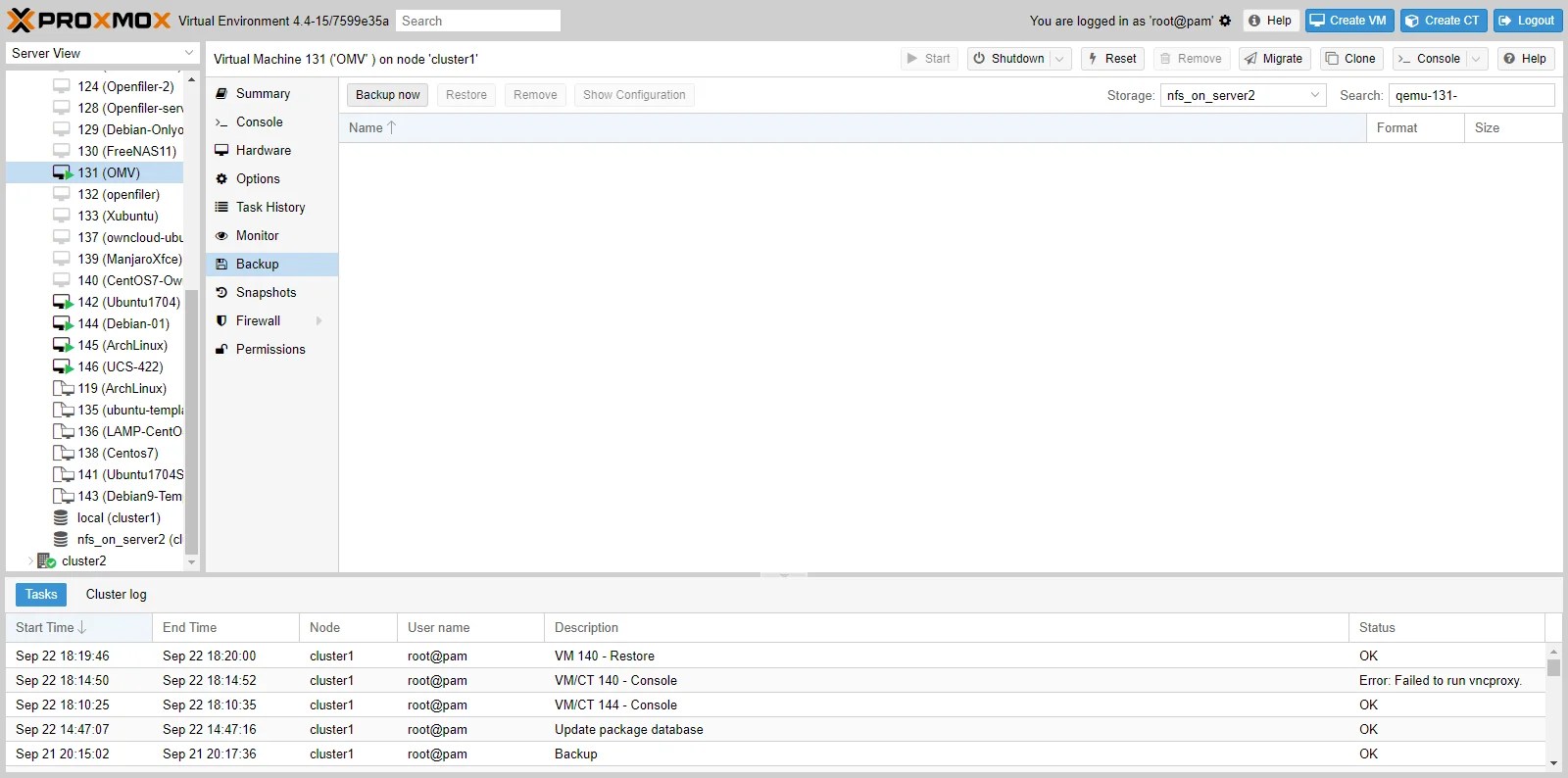Open the Console button dropdown arrow
1568x778 pixels.
pos(1478,59)
